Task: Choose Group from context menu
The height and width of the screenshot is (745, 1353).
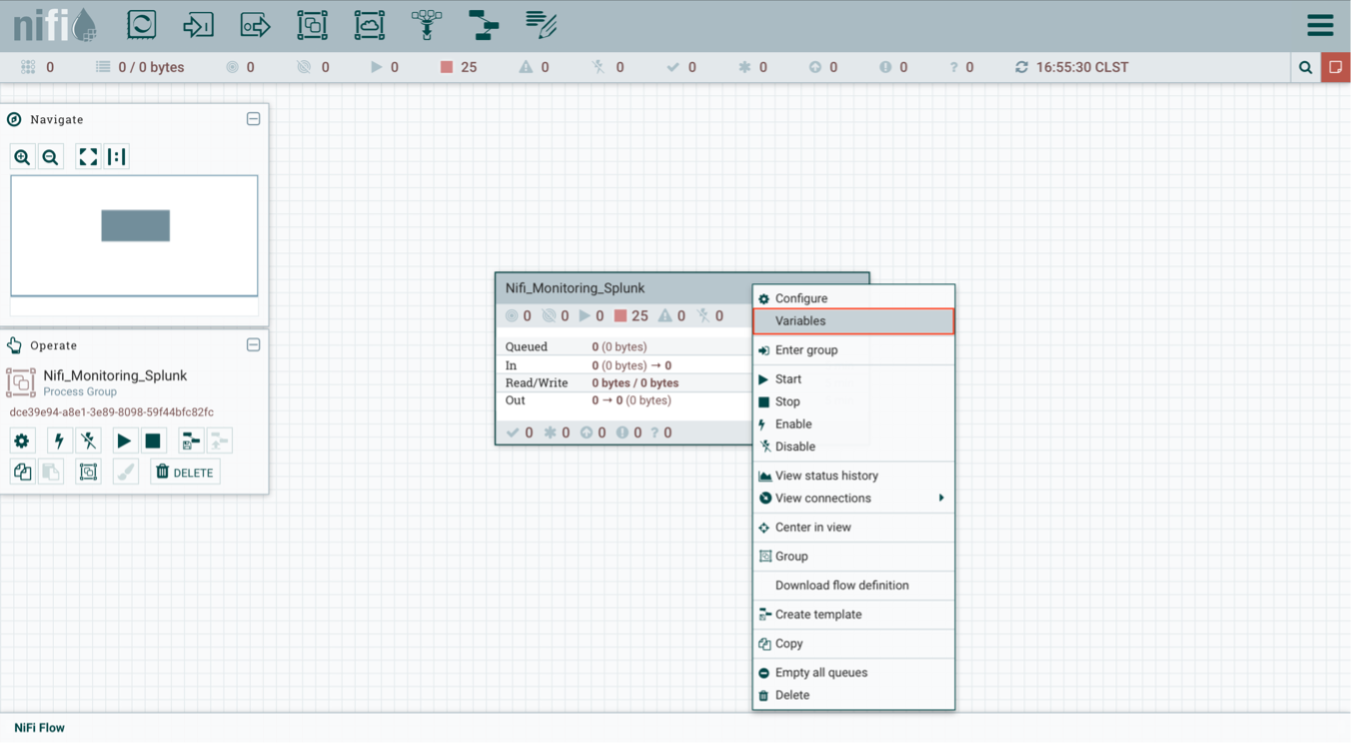Action: (x=853, y=556)
